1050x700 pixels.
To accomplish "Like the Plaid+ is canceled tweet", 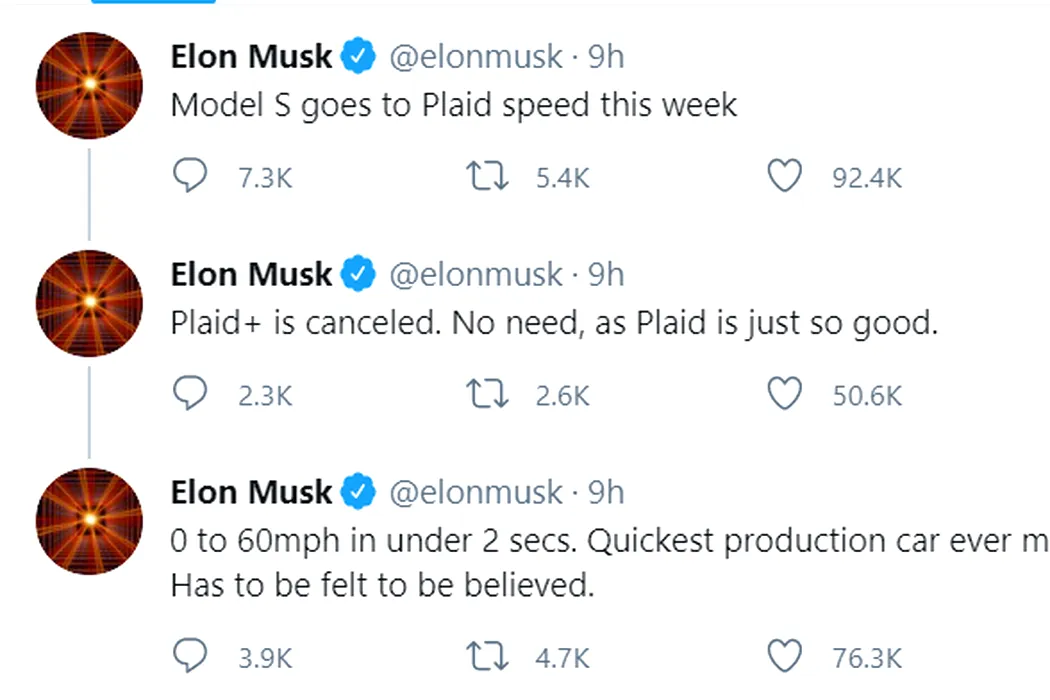I will [784, 394].
